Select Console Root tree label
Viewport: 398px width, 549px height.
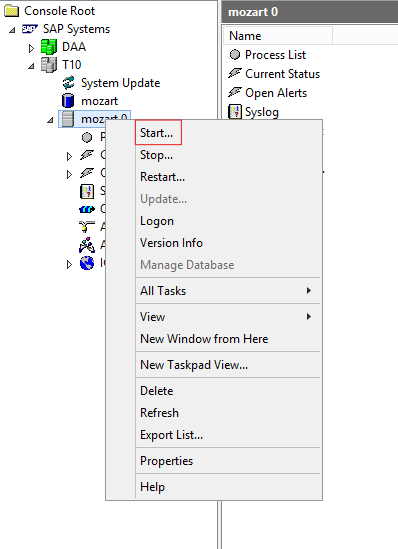click(60, 11)
